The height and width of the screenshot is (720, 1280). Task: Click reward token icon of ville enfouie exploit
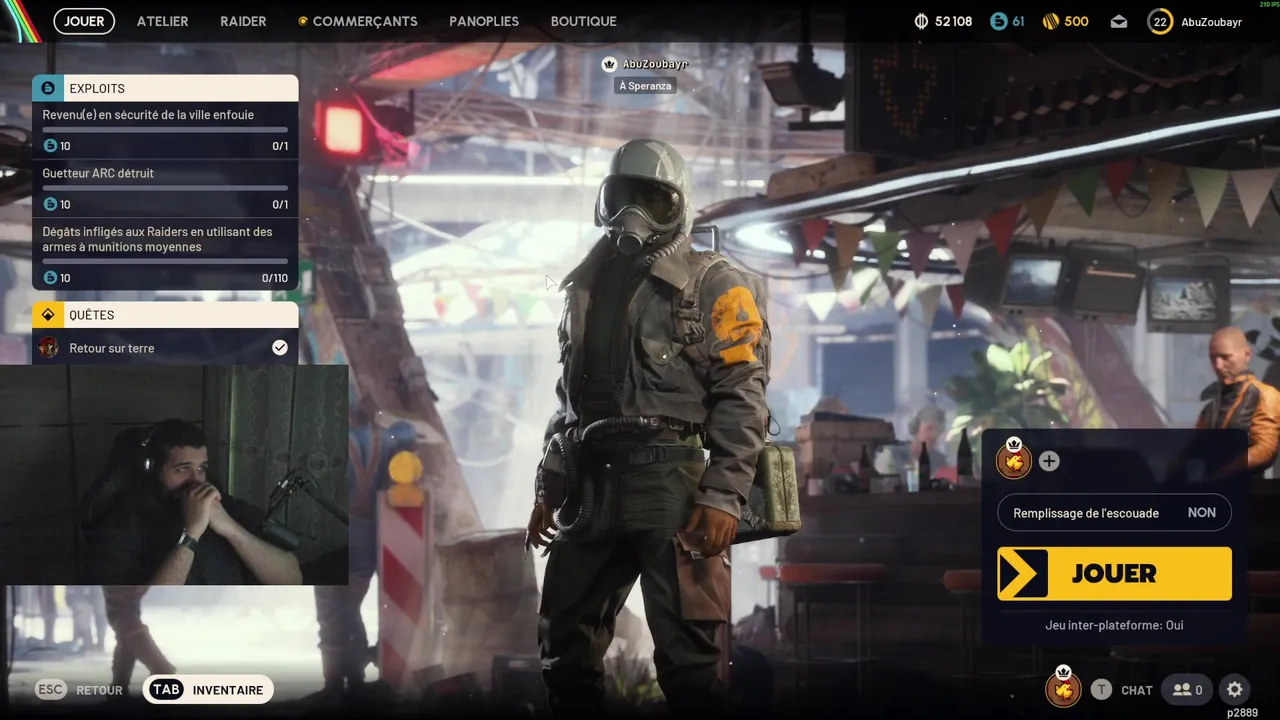(50, 146)
